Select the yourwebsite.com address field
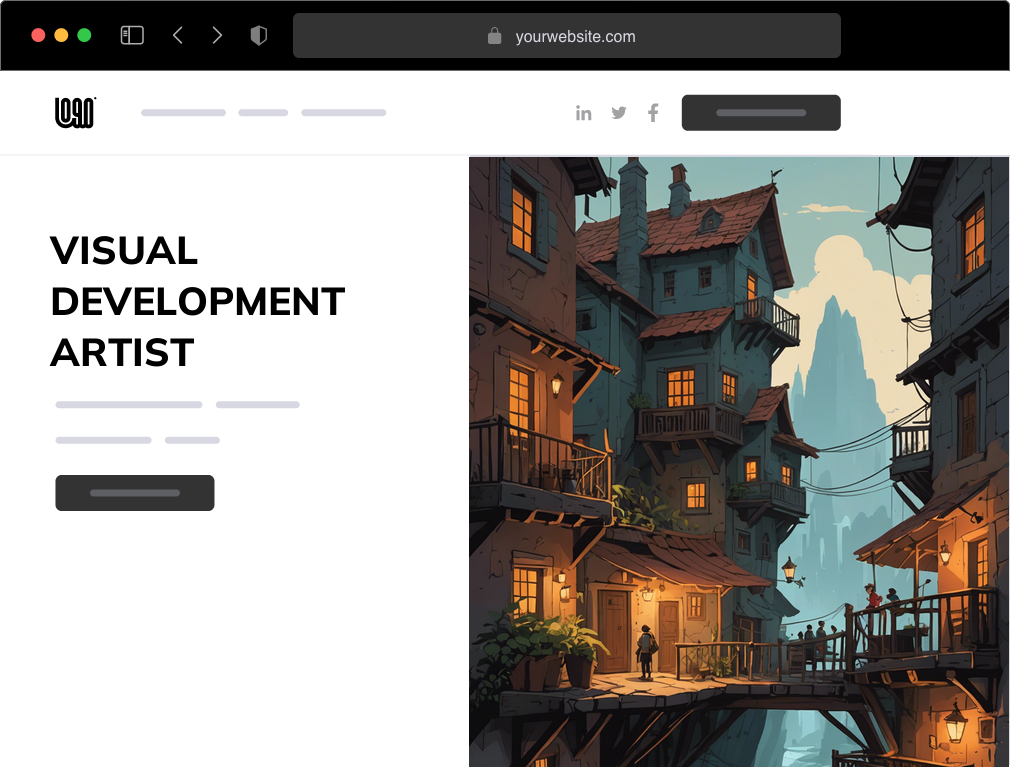The height and width of the screenshot is (767, 1010). (x=567, y=35)
